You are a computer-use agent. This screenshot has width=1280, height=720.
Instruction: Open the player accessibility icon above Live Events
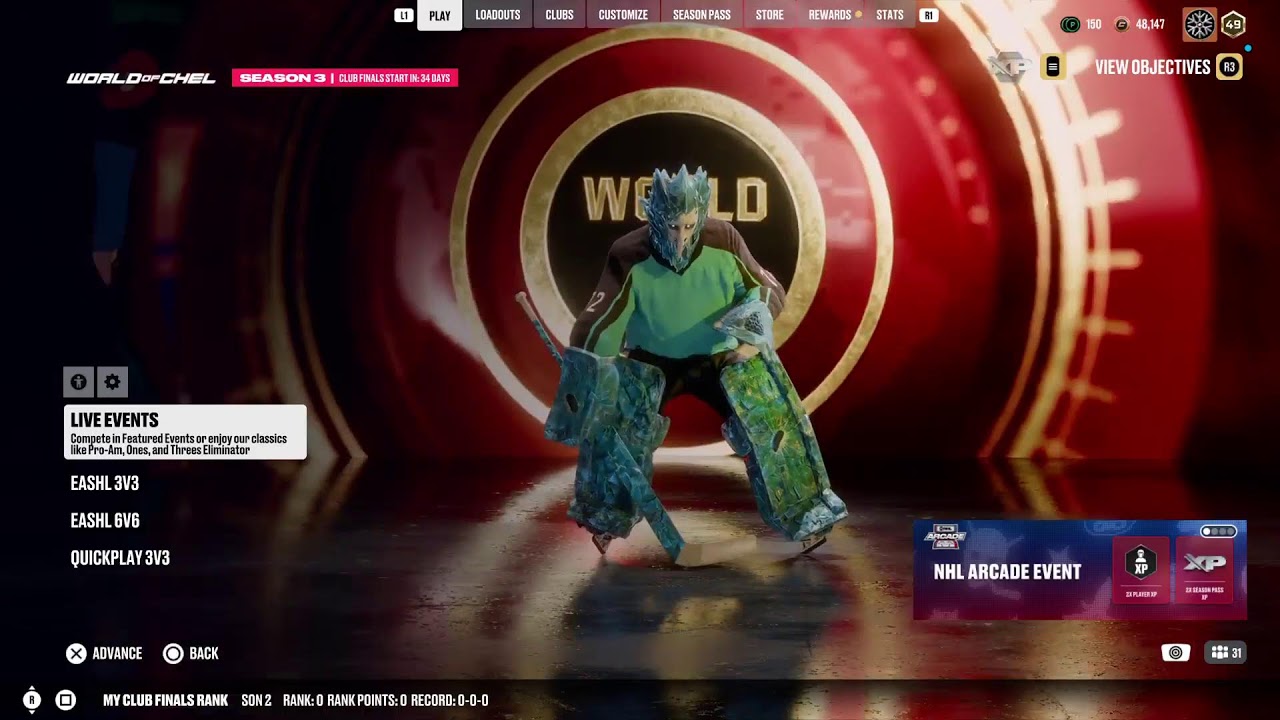[78, 382]
